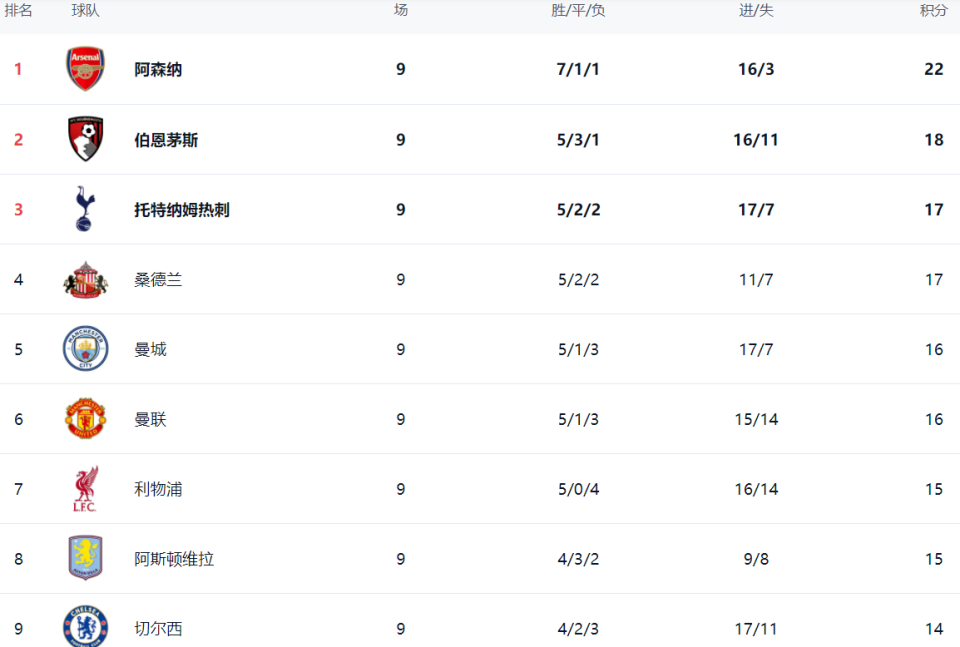Click the 胜/平/负 column header

coord(578,11)
